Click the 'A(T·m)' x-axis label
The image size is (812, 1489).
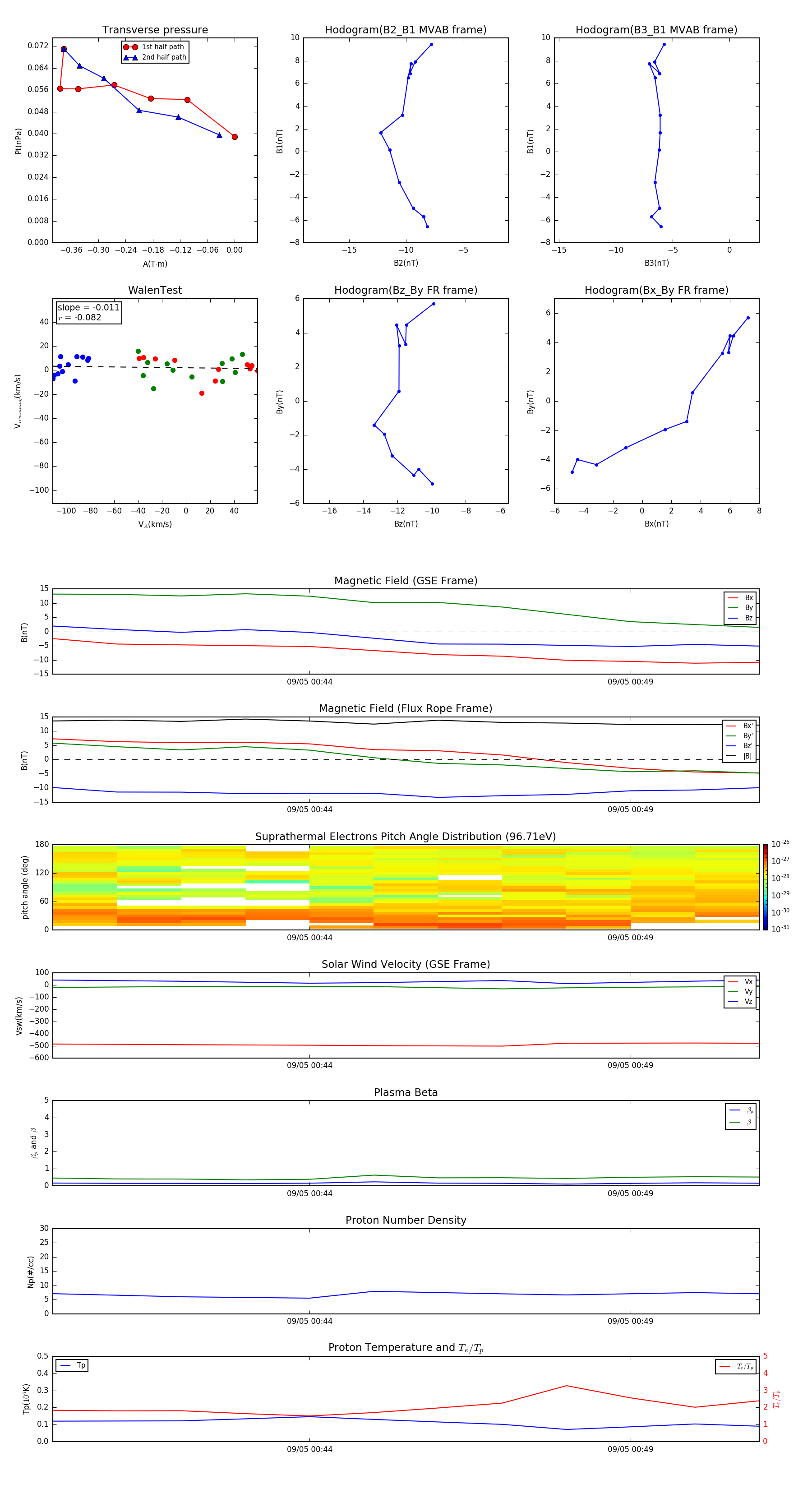(155, 264)
